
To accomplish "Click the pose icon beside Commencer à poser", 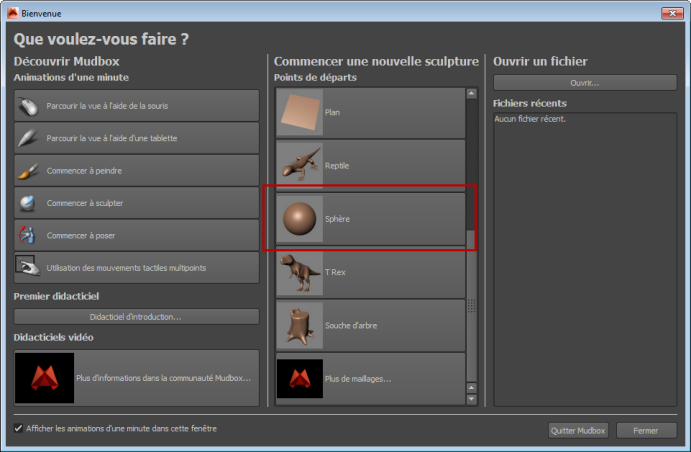I will click(27, 235).
